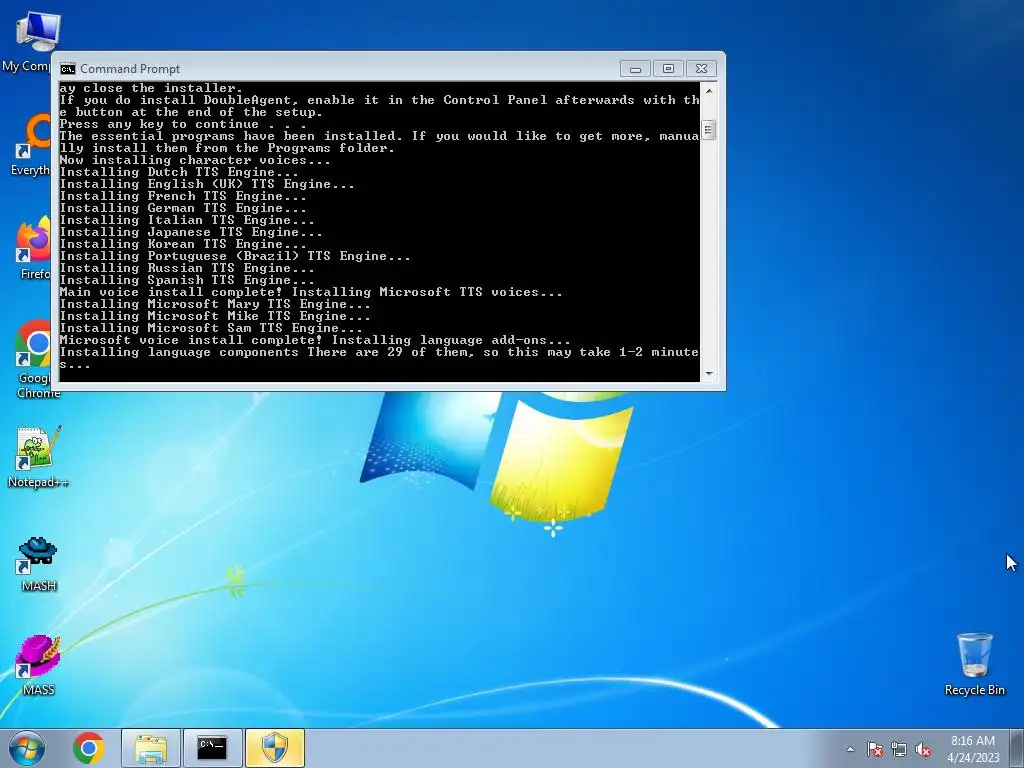Click the line 'Now installing character voices...'
Screen dimensions: 1024x768
click(195, 160)
